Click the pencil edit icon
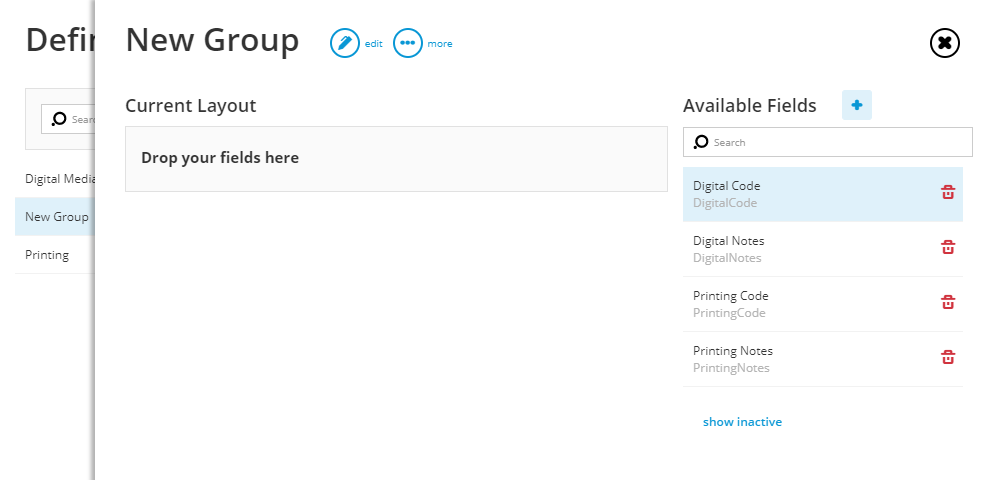This screenshot has width=985, height=480. pyautogui.click(x=345, y=43)
